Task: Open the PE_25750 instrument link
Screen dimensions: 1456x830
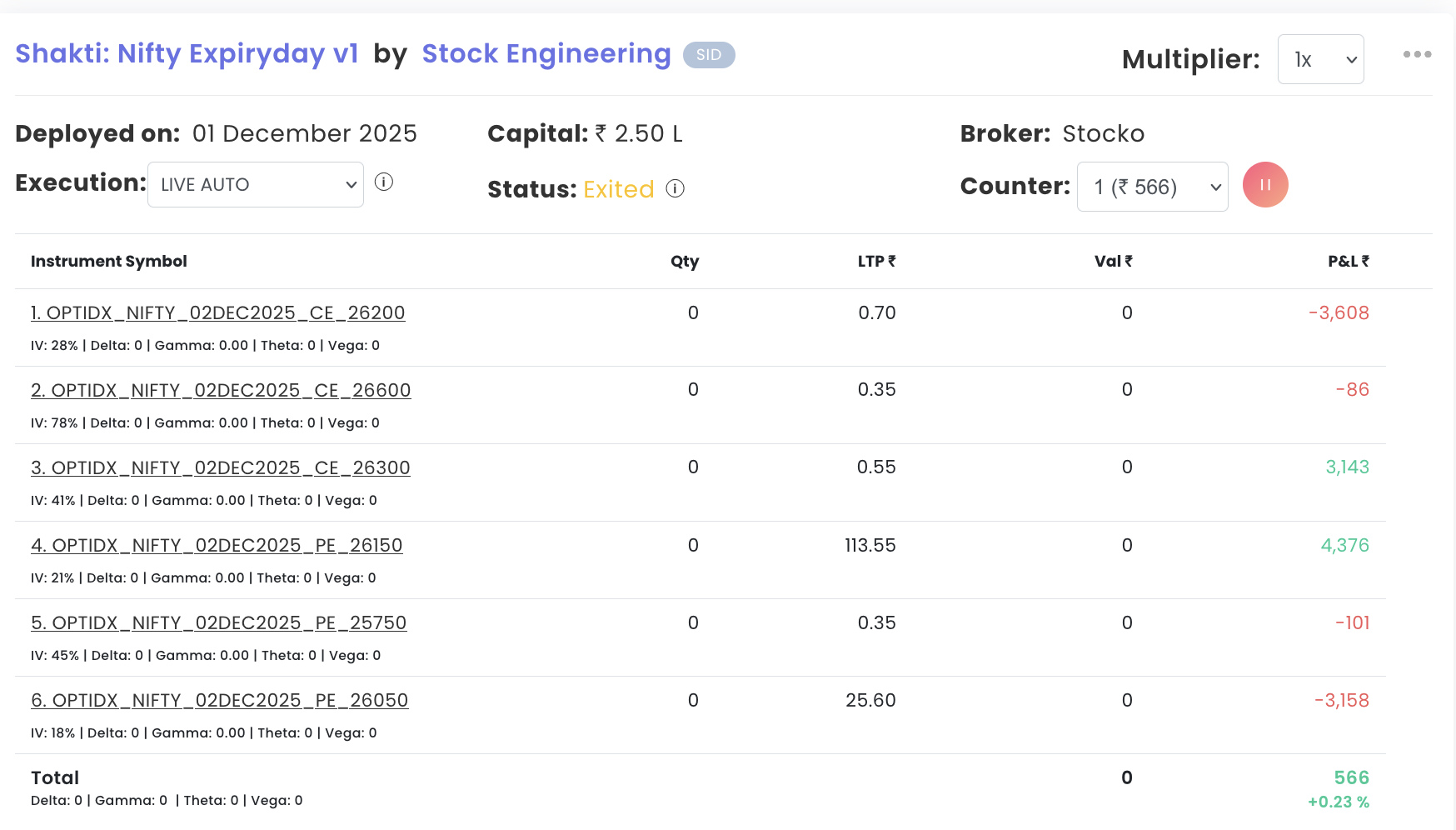Action: [x=219, y=623]
